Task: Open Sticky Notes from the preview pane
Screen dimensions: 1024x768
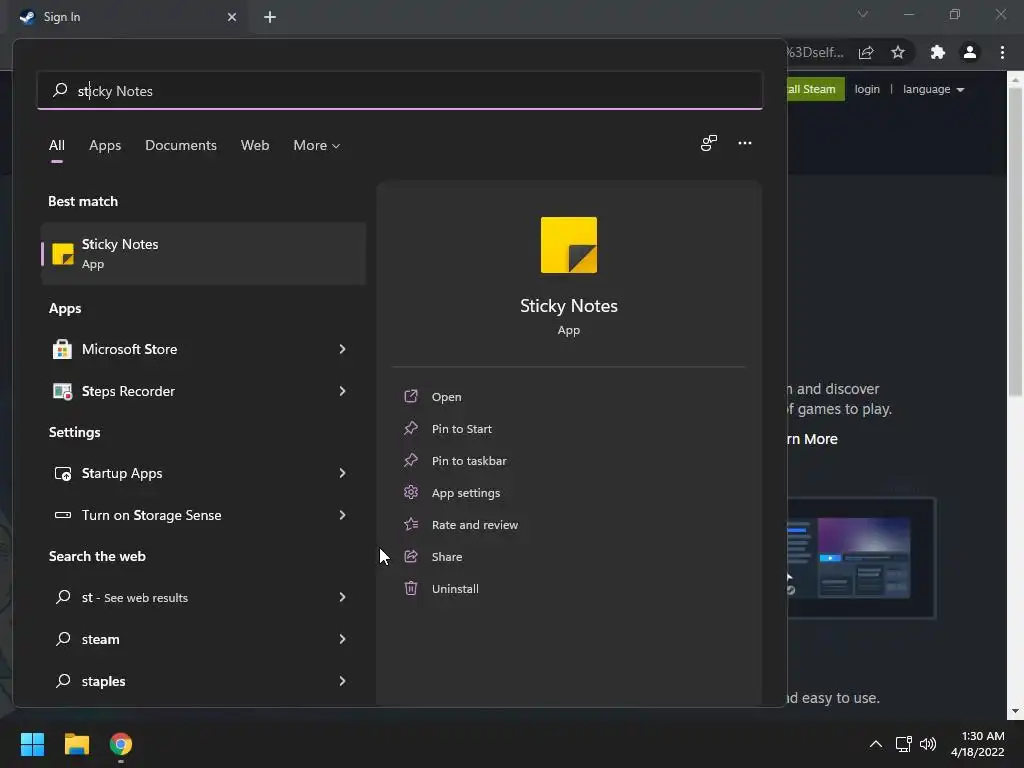Action: 447,396
